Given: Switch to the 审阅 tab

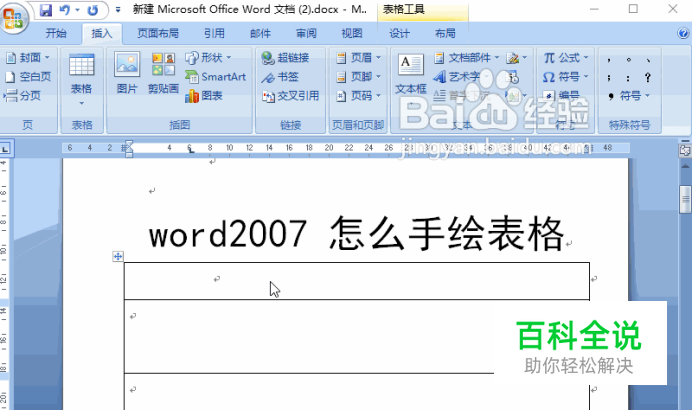Looking at the screenshot, I should (306, 34).
